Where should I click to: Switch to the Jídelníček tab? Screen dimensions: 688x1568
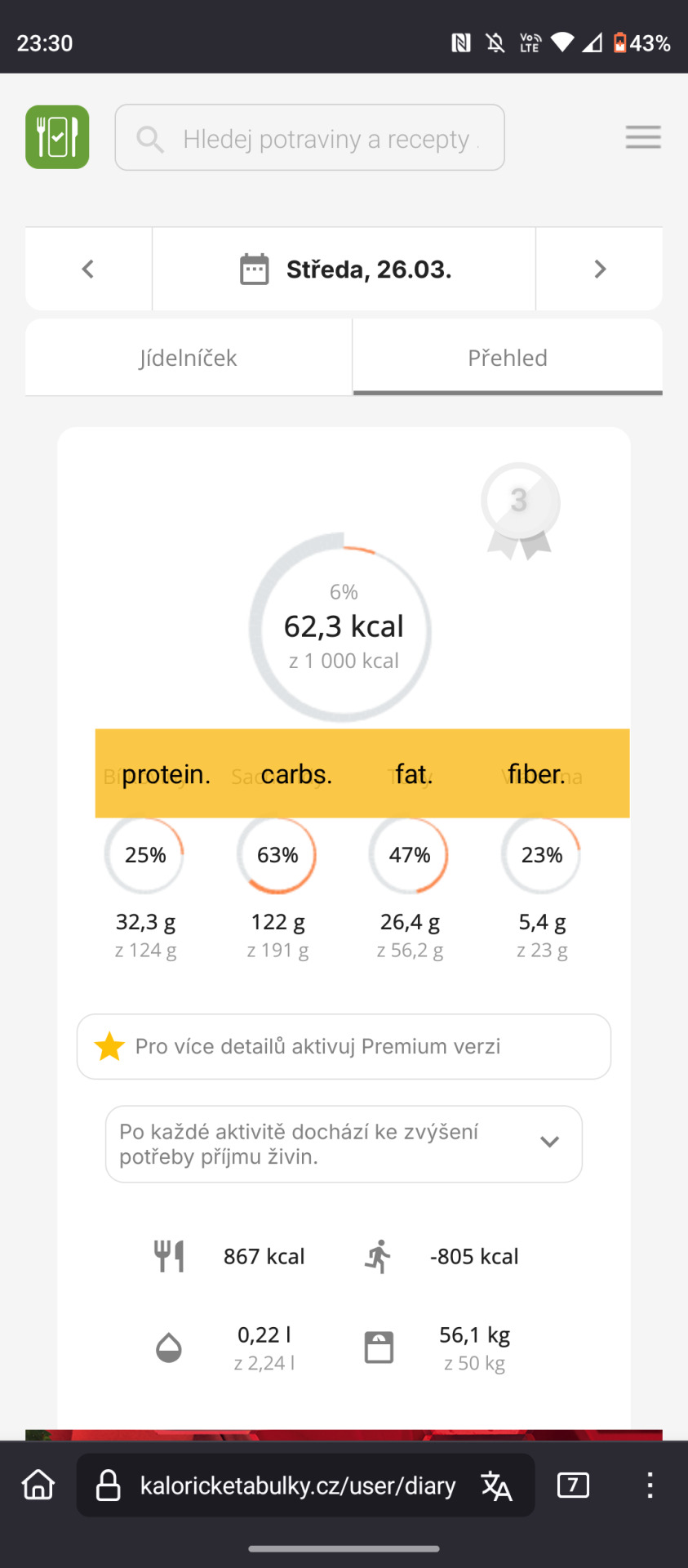[x=189, y=358]
